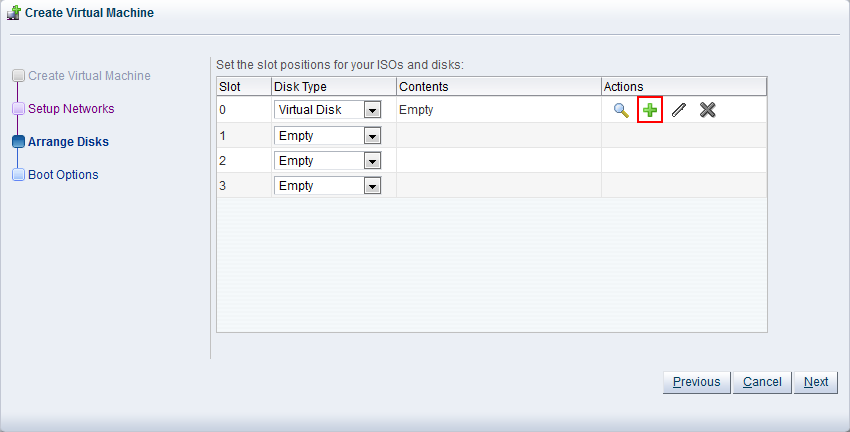Expand slot 2 disk type dropdown
Image resolution: width=850 pixels, height=432 pixels.
tap(374, 160)
